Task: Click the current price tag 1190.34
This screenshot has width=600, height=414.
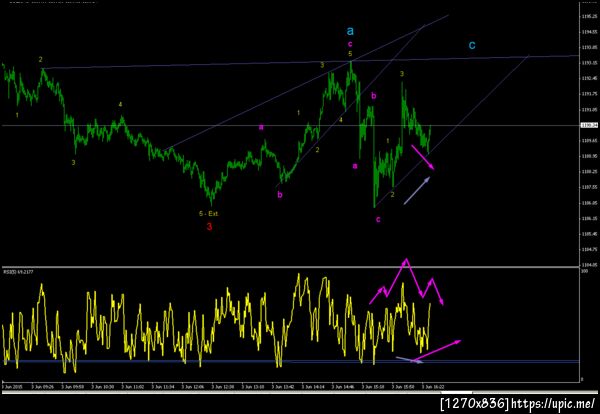Action: pos(590,125)
